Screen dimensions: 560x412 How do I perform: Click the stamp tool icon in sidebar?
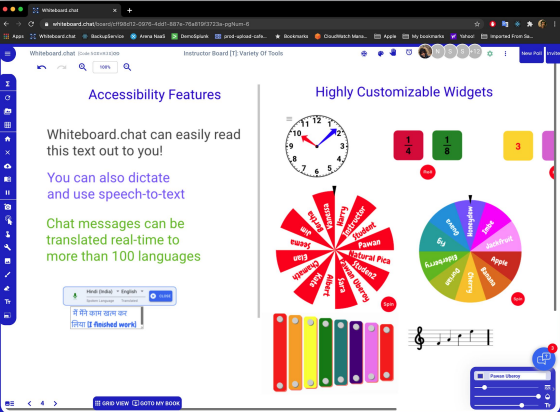[x=8, y=234]
